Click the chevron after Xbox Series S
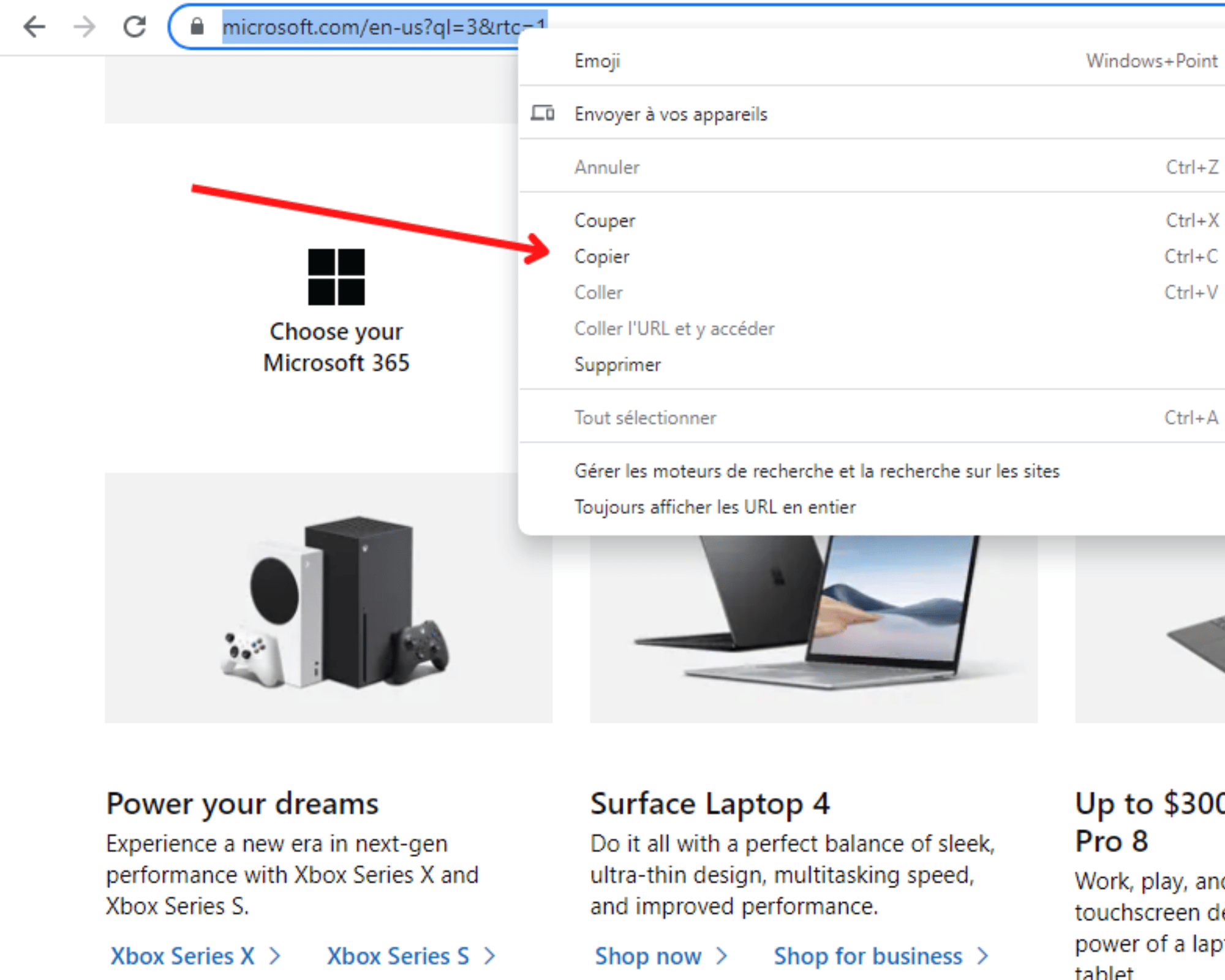This screenshot has width=1225, height=980. click(x=489, y=956)
